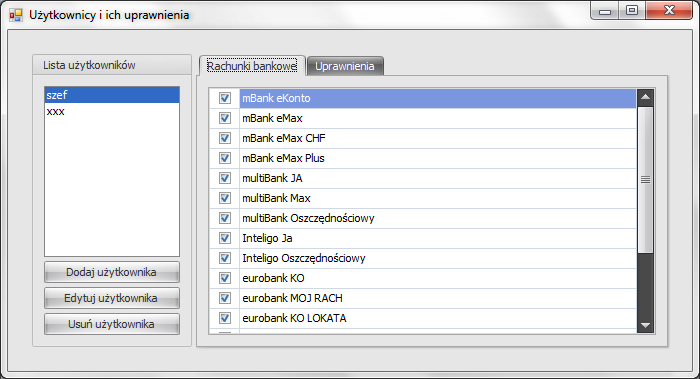Viewport: 700px width, 379px height.
Task: Minimize the window
Action: 605,11
